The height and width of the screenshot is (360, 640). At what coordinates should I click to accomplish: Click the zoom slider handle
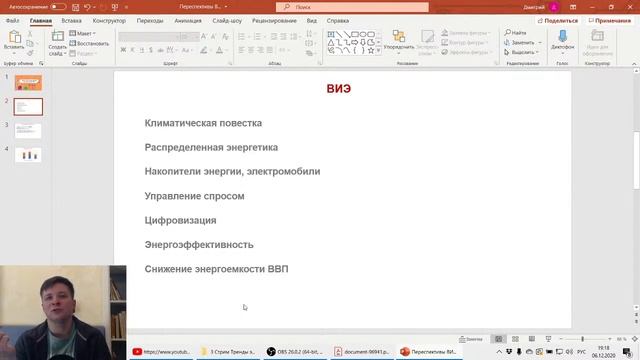pyautogui.click(x=582, y=339)
